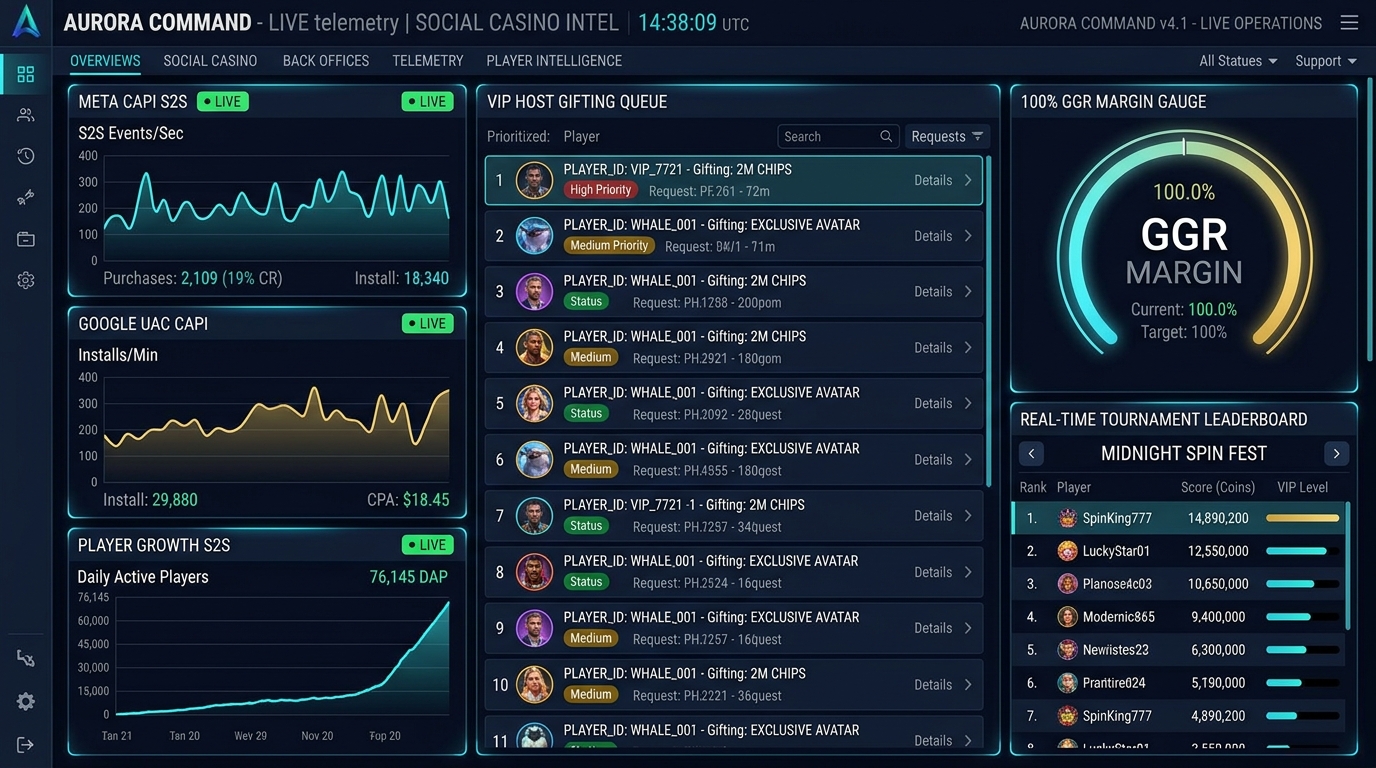Open the PLAYER INTELLIGENCE tab
This screenshot has height=768, width=1376.
[554, 61]
